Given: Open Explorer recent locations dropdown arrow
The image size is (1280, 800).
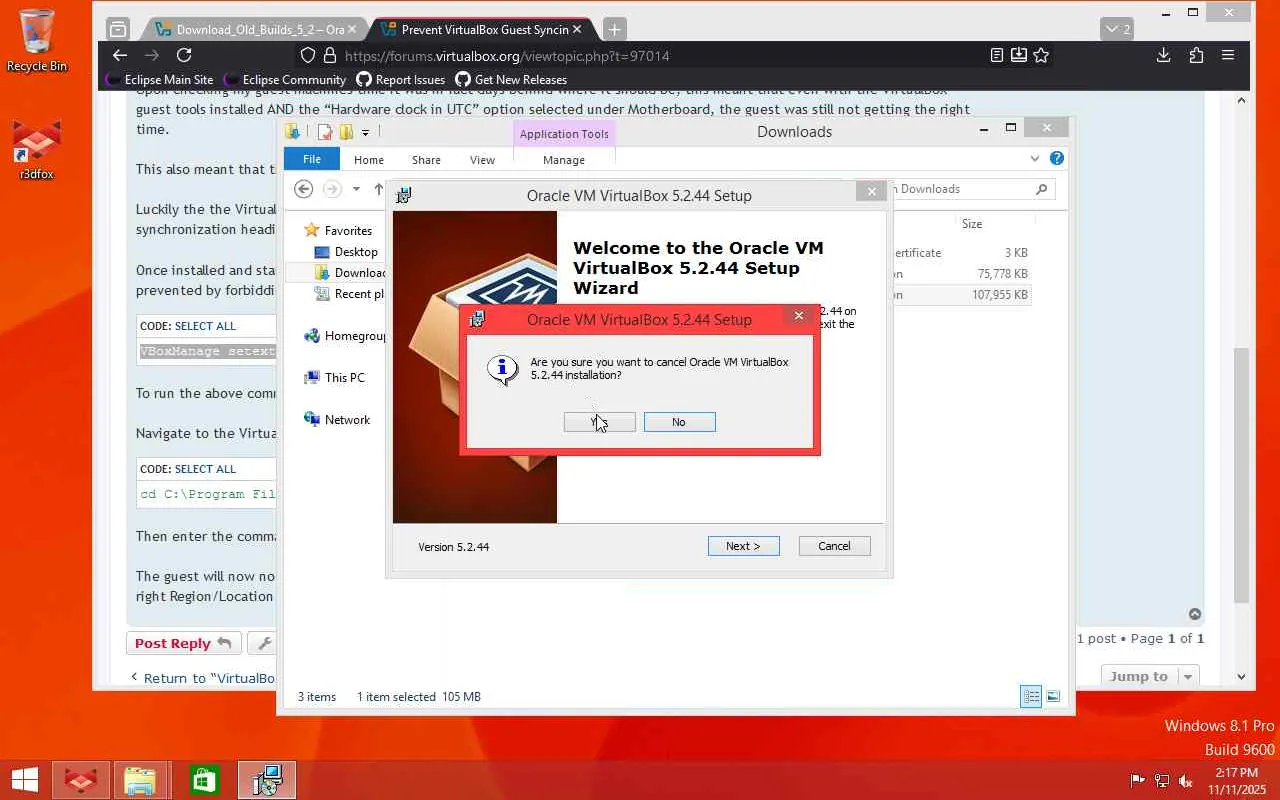Looking at the screenshot, I should click(x=356, y=189).
